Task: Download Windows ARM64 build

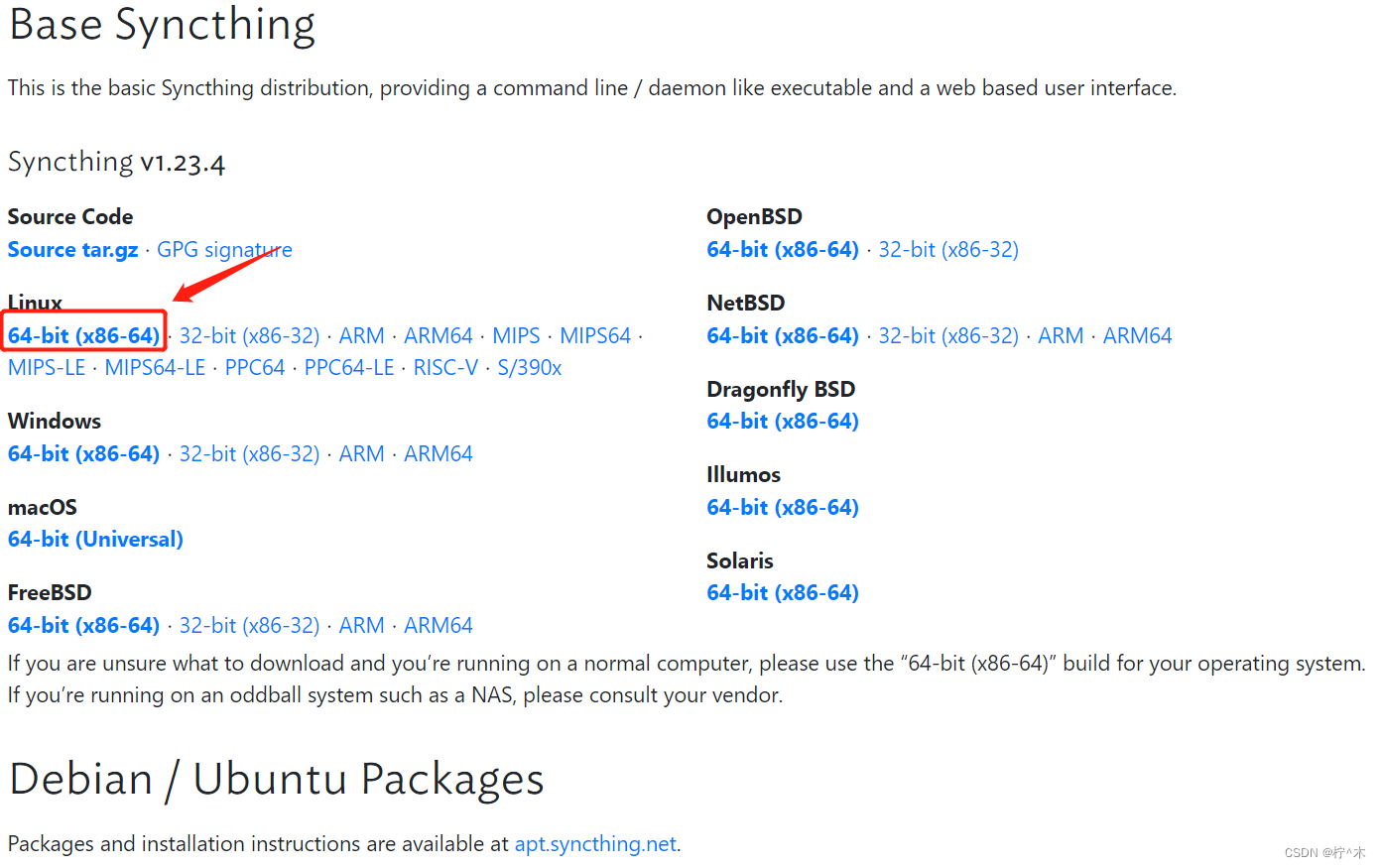Action: tap(439, 454)
